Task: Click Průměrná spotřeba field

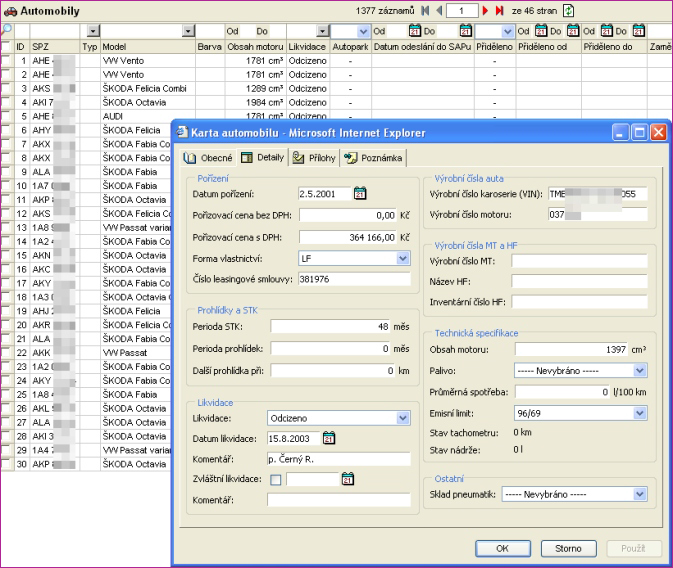Action: pyautogui.click(x=563, y=392)
